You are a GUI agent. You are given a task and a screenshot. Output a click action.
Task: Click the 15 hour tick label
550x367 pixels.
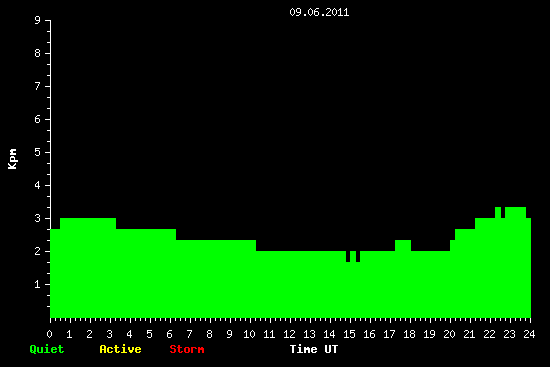coord(349,334)
